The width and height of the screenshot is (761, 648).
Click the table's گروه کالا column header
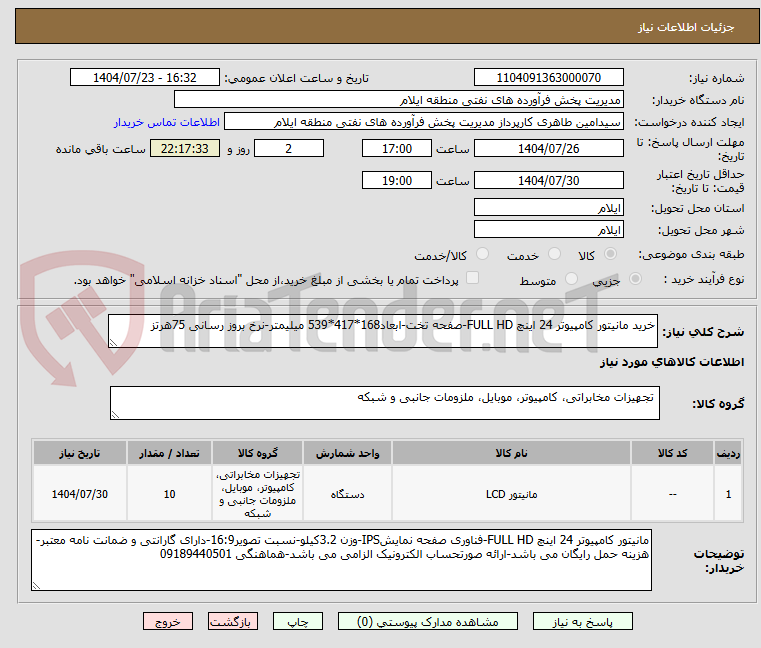(x=257, y=453)
